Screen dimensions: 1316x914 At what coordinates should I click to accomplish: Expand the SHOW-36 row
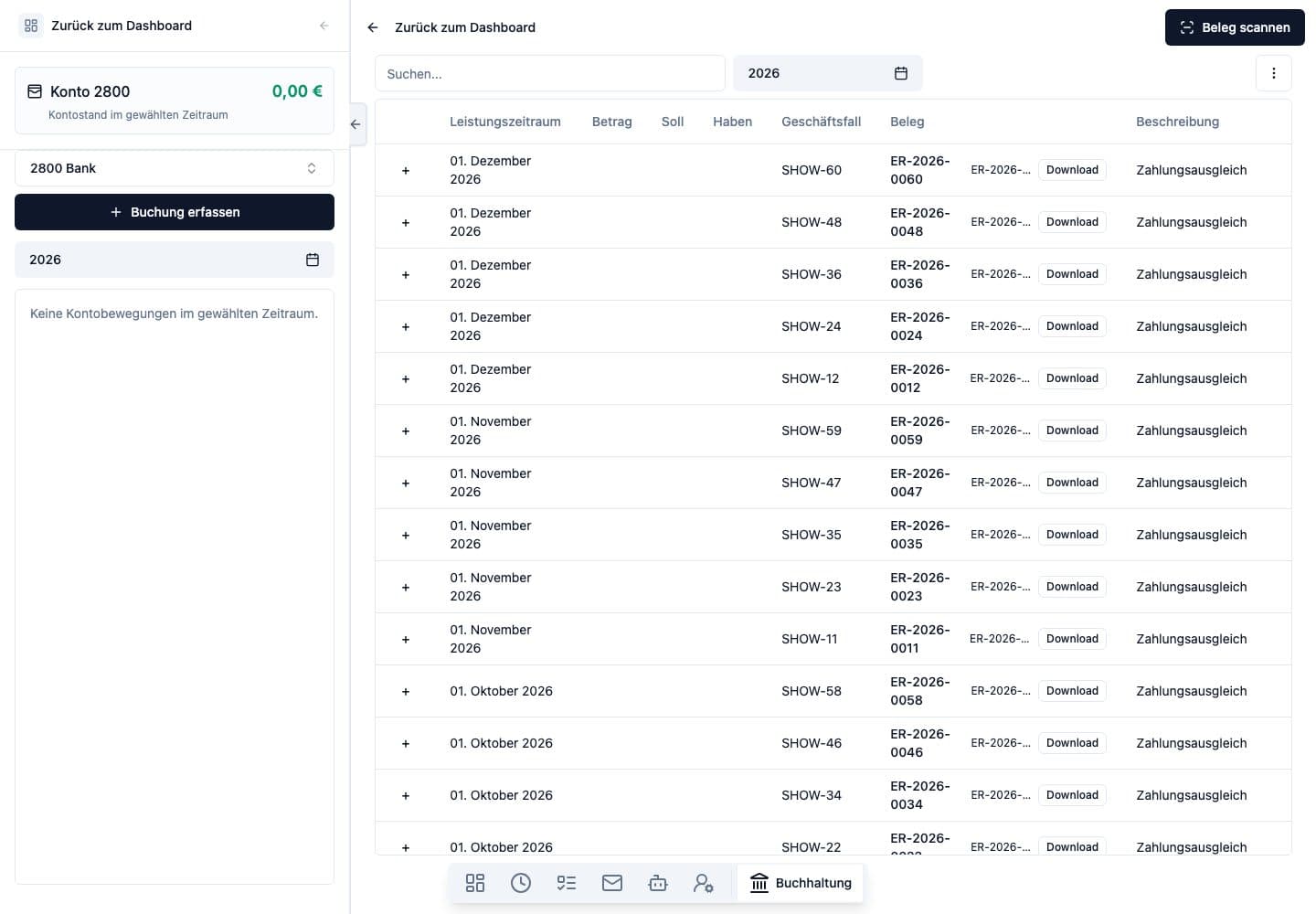(406, 275)
